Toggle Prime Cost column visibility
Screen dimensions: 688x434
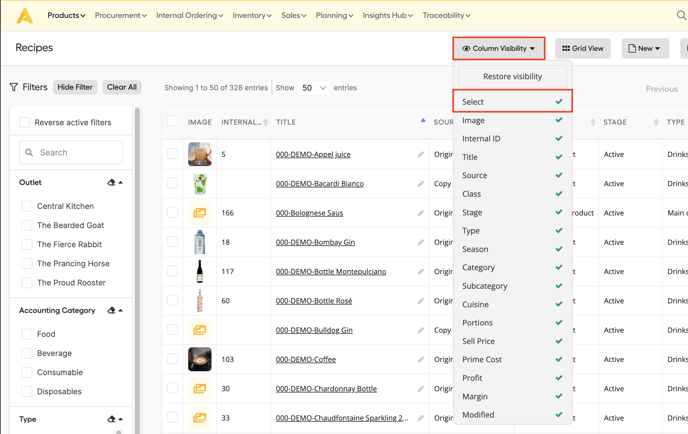point(512,359)
